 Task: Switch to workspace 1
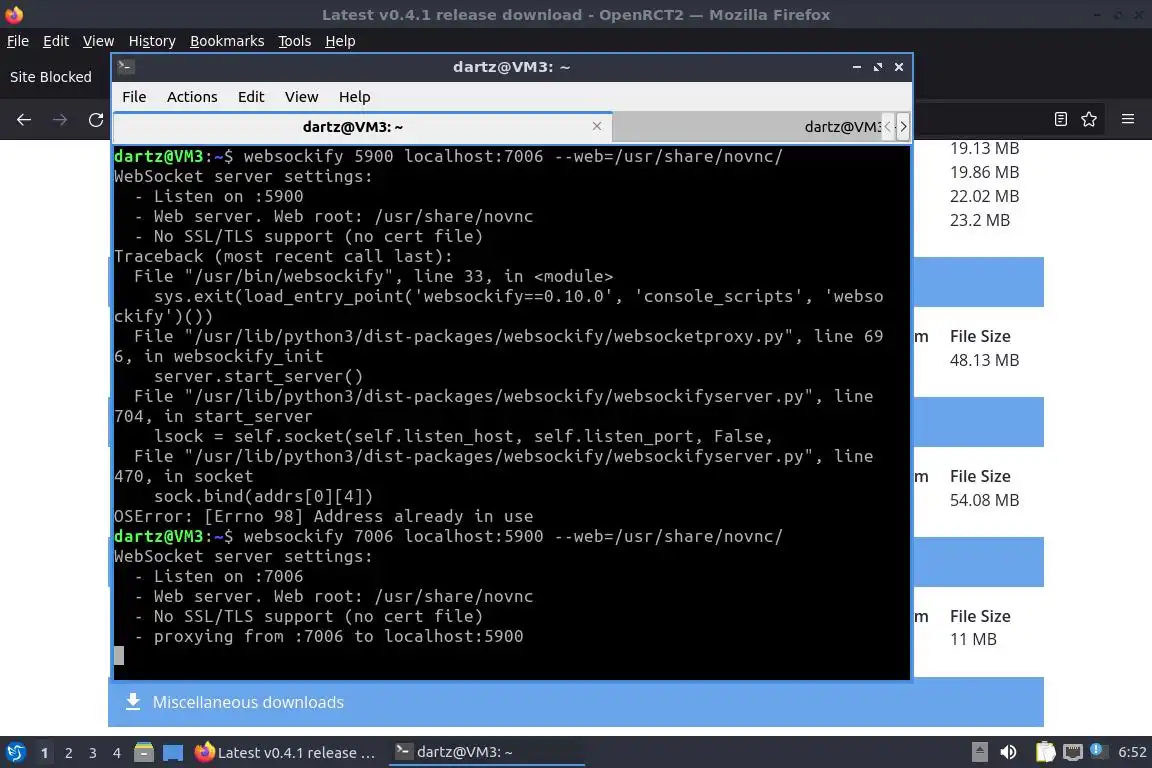pyautogui.click(x=45, y=753)
